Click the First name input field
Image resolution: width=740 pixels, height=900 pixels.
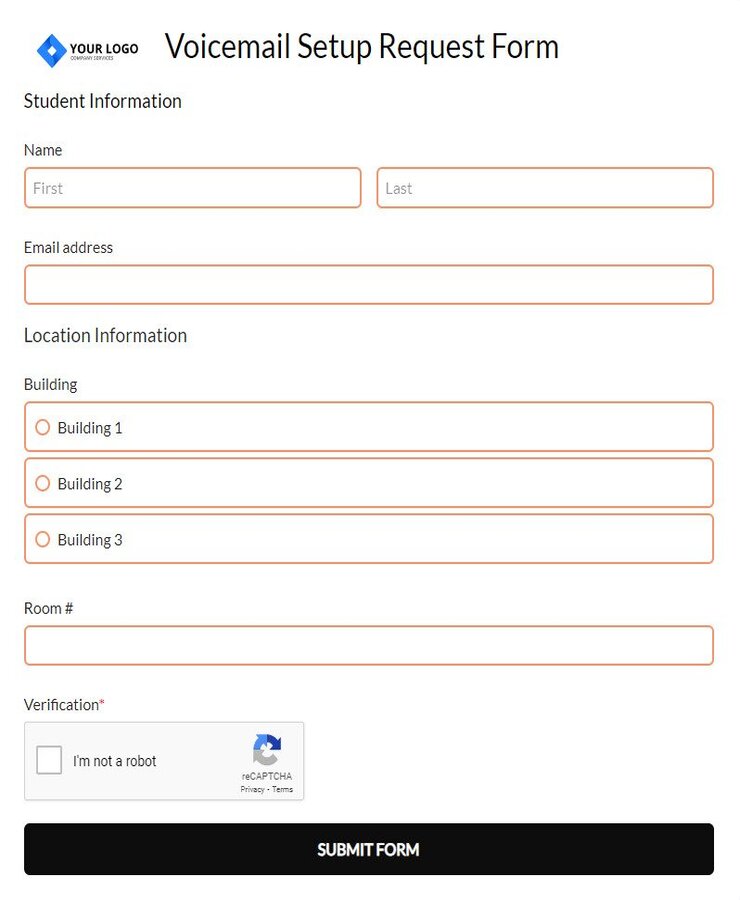coord(192,188)
